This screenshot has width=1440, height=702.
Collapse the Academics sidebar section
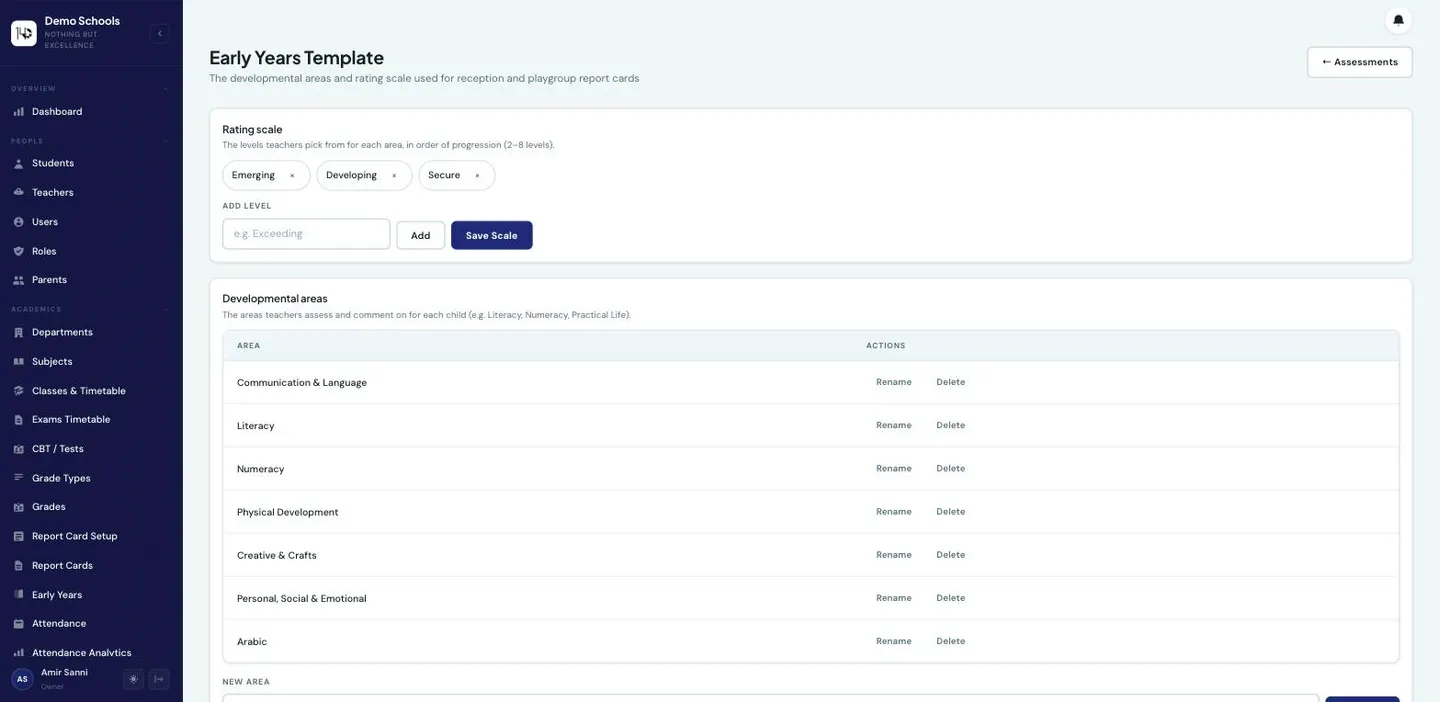point(166,310)
